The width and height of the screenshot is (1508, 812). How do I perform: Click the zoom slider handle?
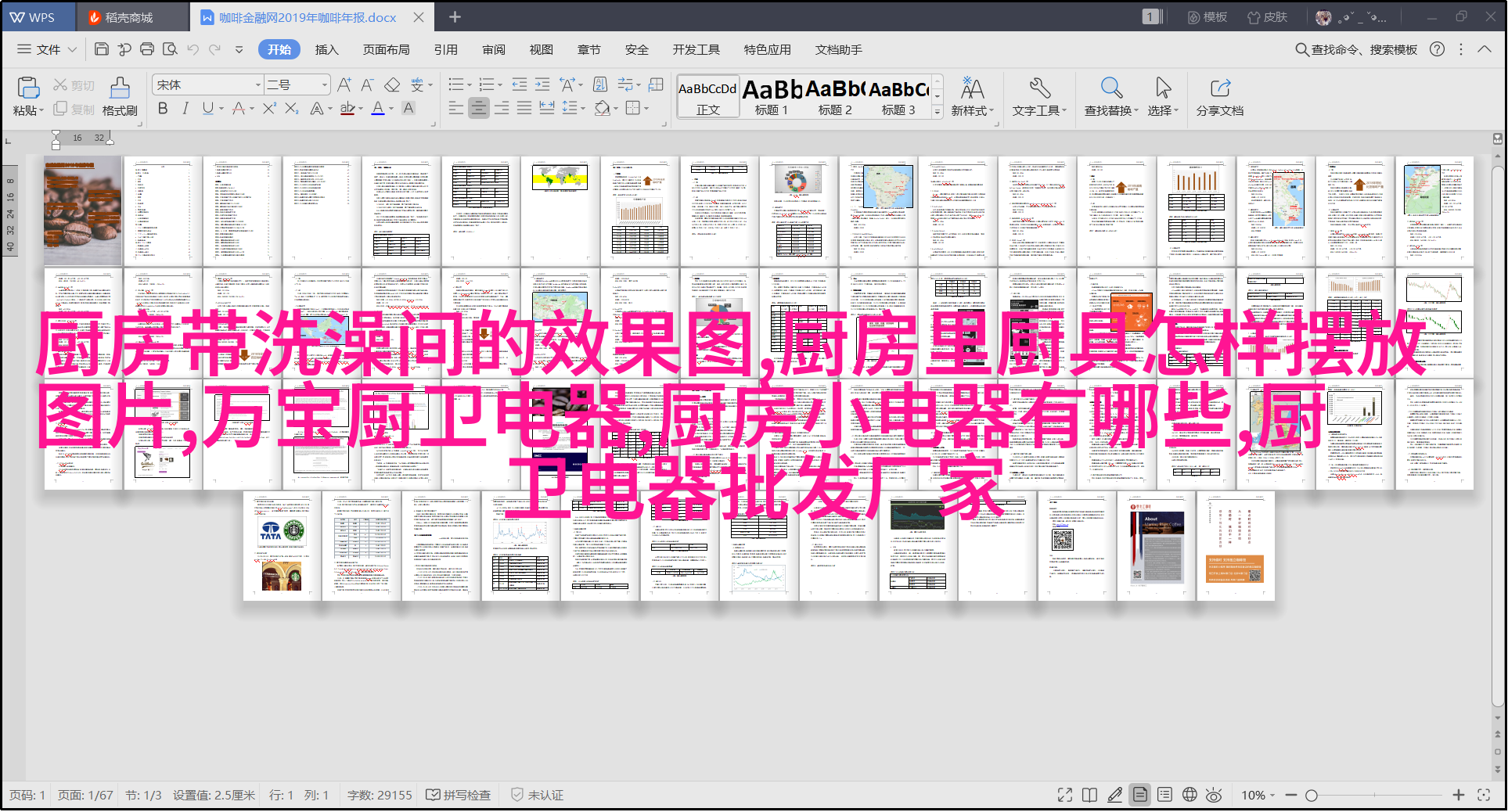coord(1312,795)
